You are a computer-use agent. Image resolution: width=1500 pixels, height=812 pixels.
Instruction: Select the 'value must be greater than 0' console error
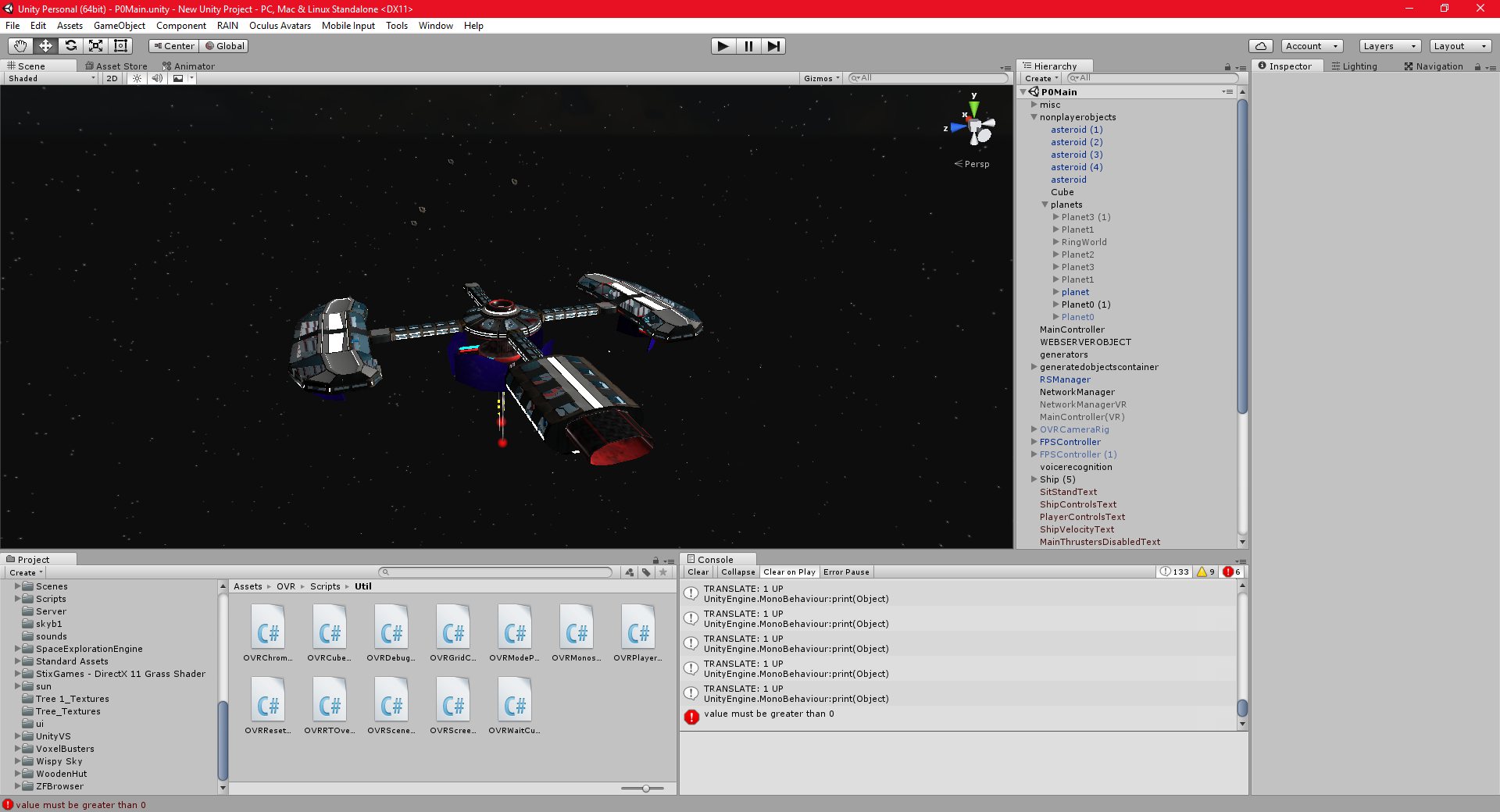click(960, 717)
